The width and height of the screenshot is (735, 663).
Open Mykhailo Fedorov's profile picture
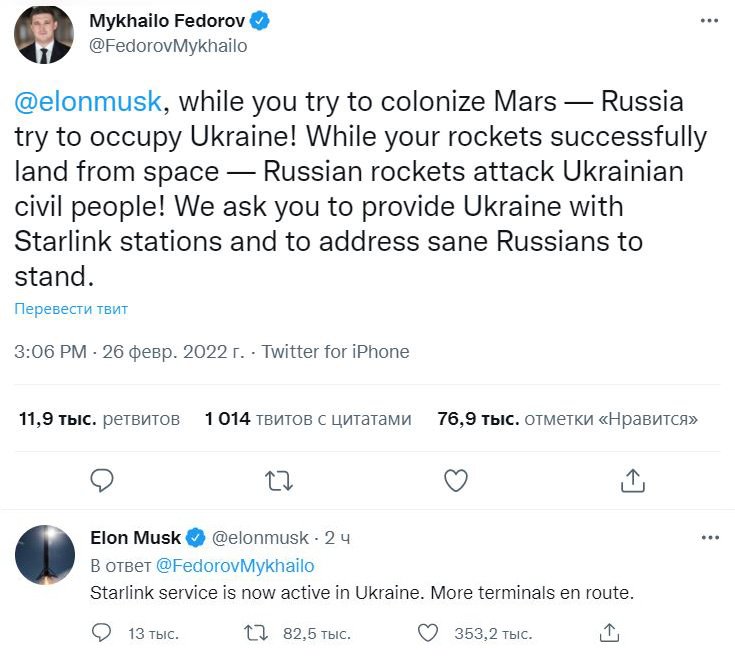43,35
